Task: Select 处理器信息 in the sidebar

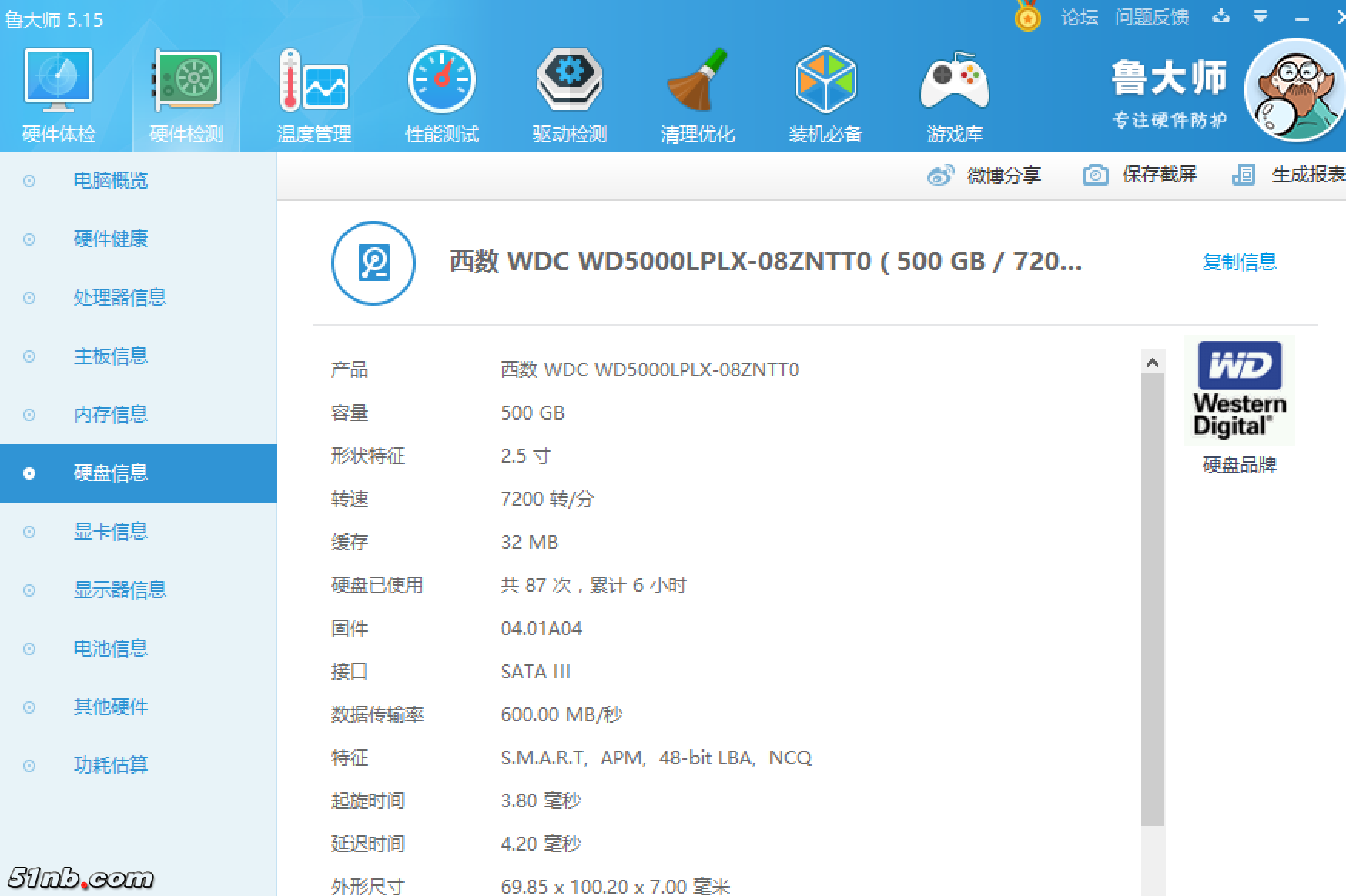Action: pyautogui.click(x=119, y=298)
